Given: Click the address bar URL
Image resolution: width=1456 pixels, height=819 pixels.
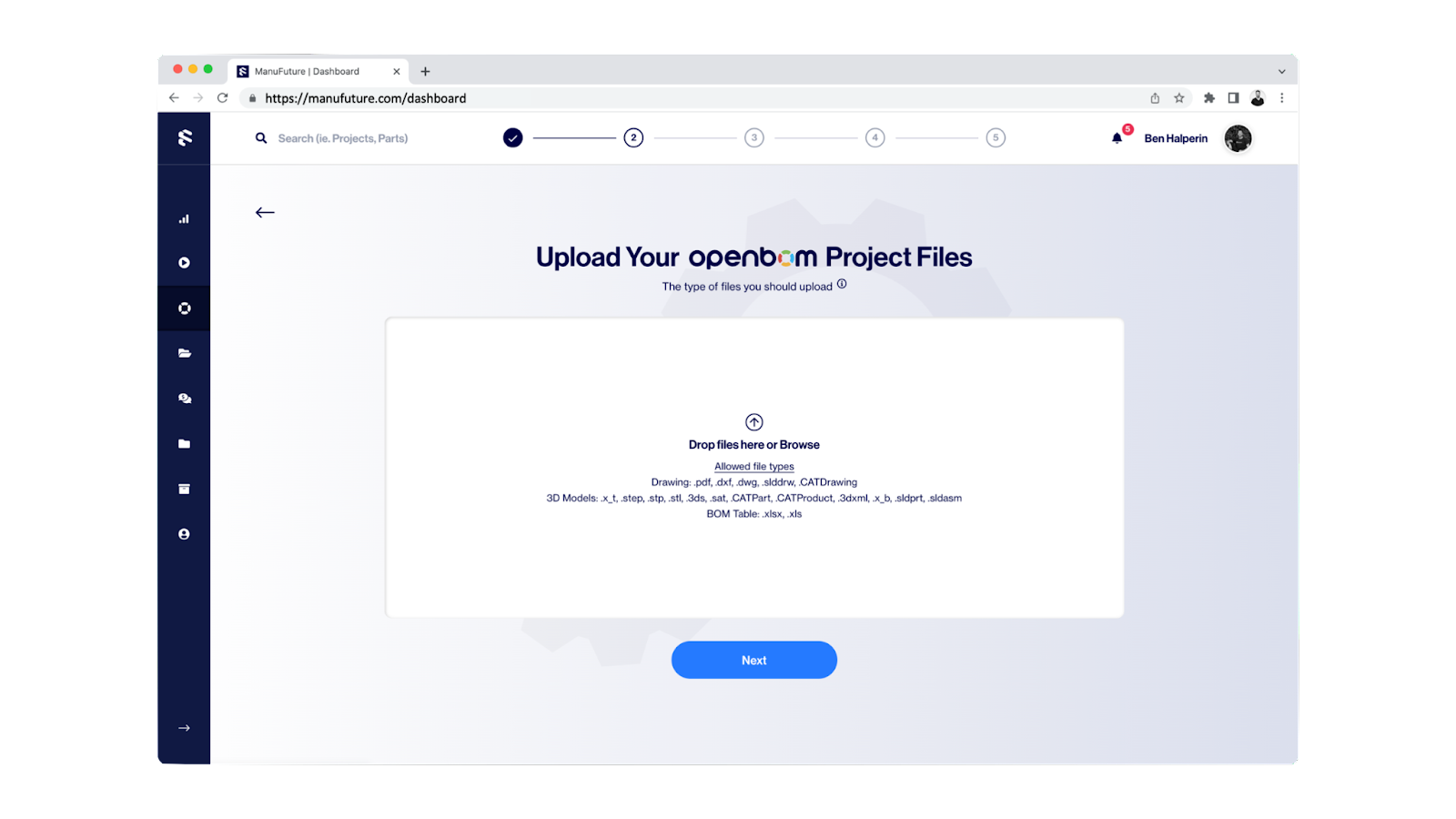Looking at the screenshot, I should click(x=366, y=98).
